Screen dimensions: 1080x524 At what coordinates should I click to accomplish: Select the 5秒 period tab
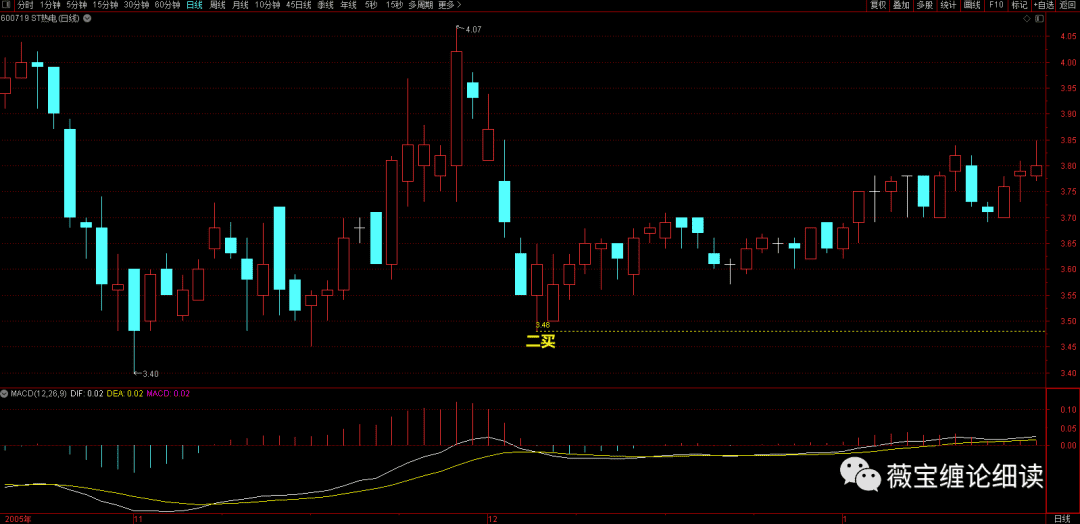pyautogui.click(x=371, y=6)
